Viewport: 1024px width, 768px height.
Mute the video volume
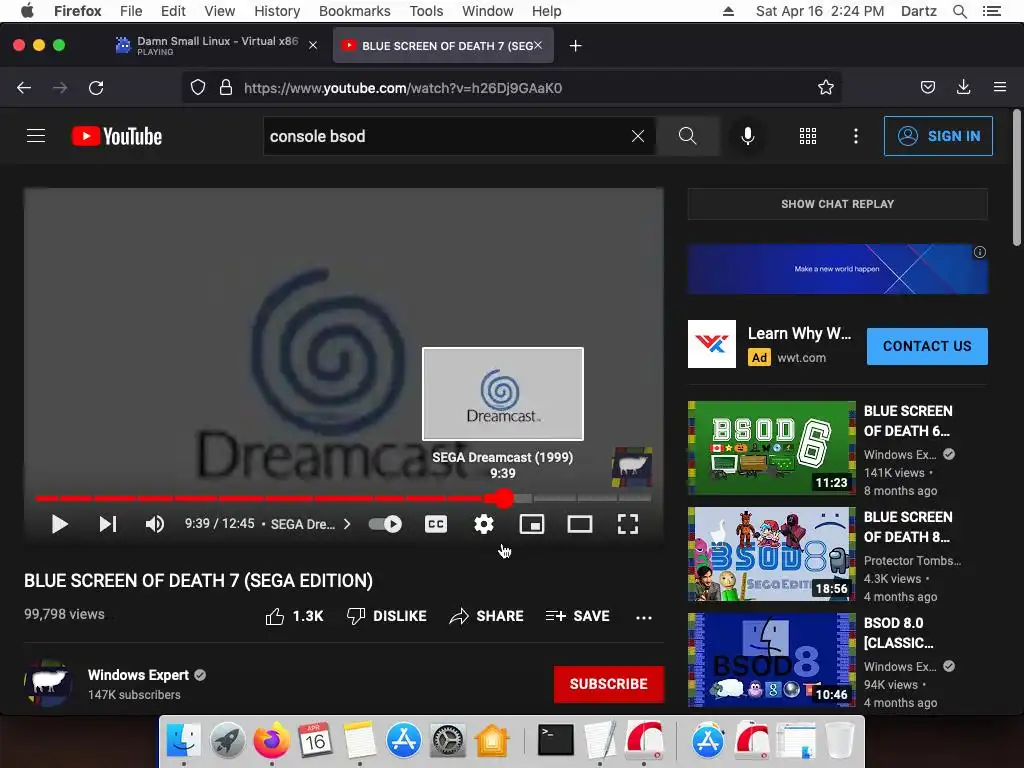155,524
